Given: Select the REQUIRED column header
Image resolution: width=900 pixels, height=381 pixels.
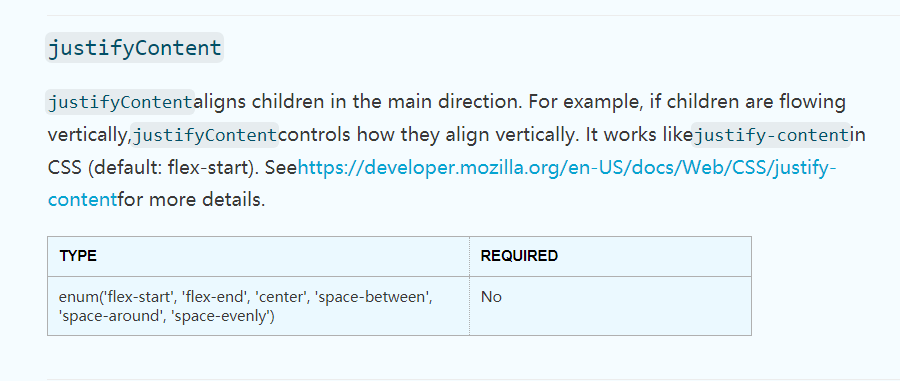Looking at the screenshot, I should [519, 256].
